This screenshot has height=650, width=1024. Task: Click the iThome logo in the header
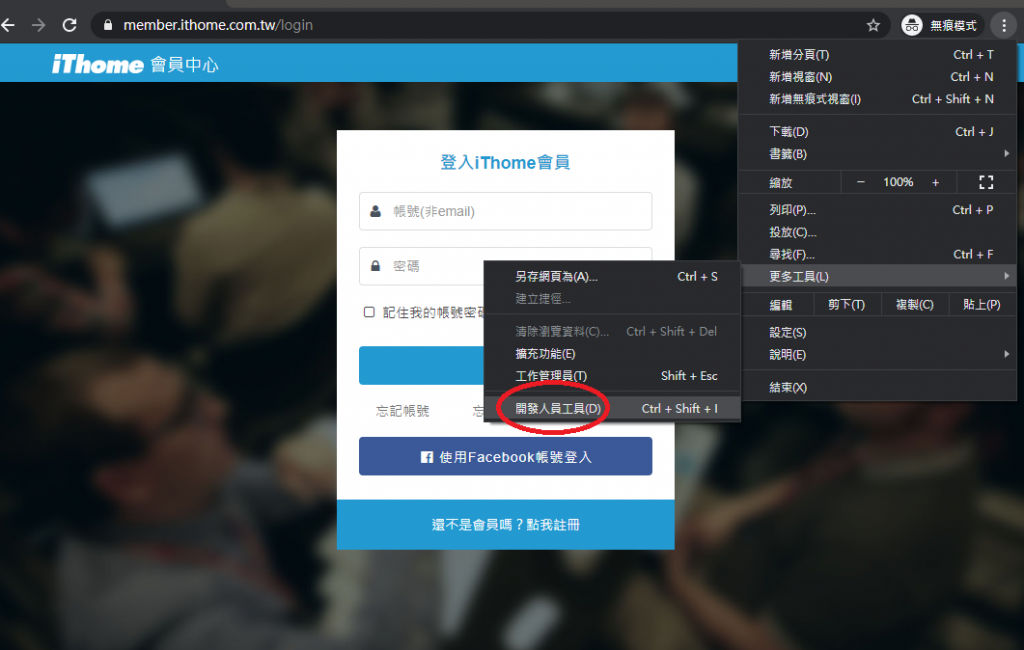(x=98, y=64)
